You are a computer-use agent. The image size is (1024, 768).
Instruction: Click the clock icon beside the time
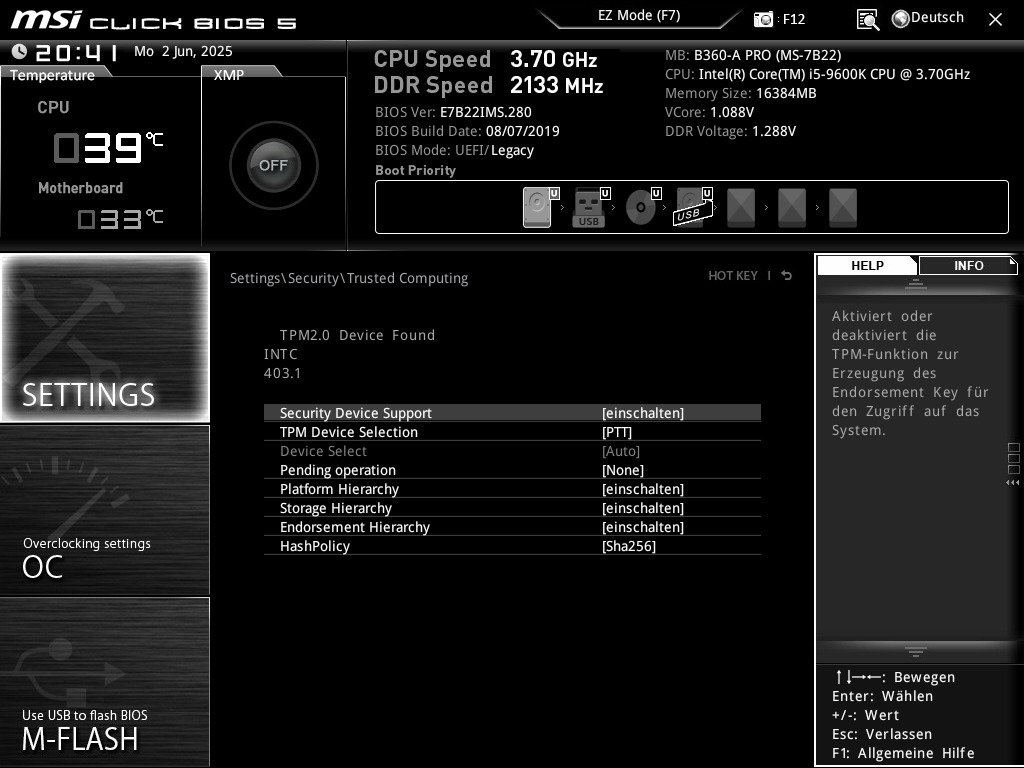(x=19, y=51)
